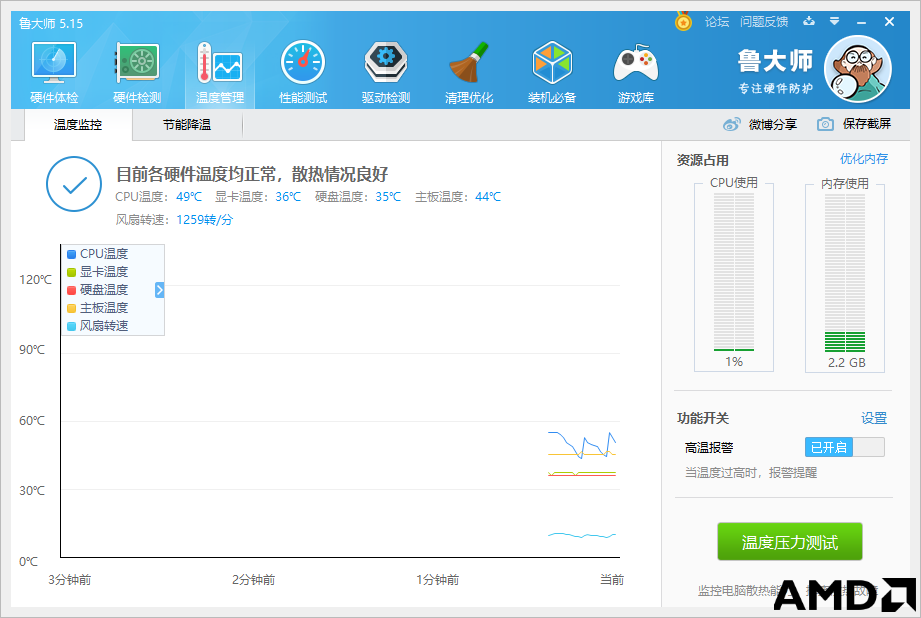Click the 鲁大师 mascot avatar

[x=858, y=69]
